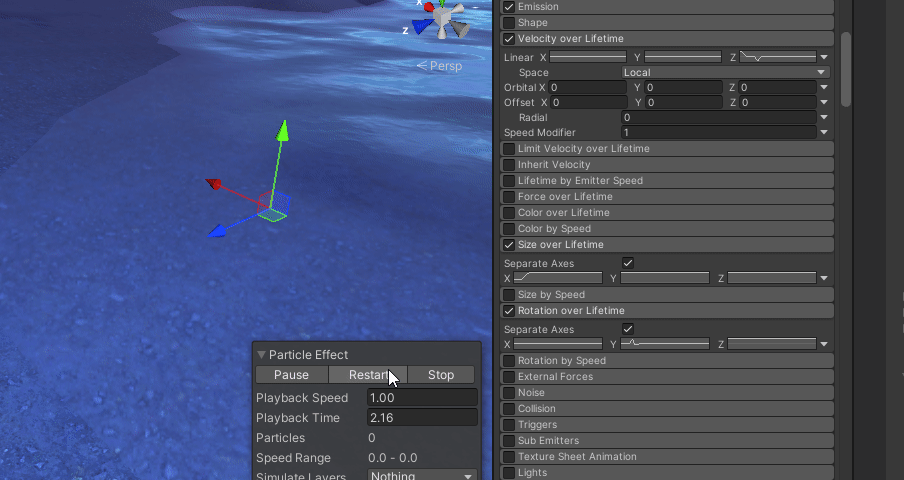Click the Rotation over Lifetime Y curve
The image size is (904, 480).
pos(665,344)
